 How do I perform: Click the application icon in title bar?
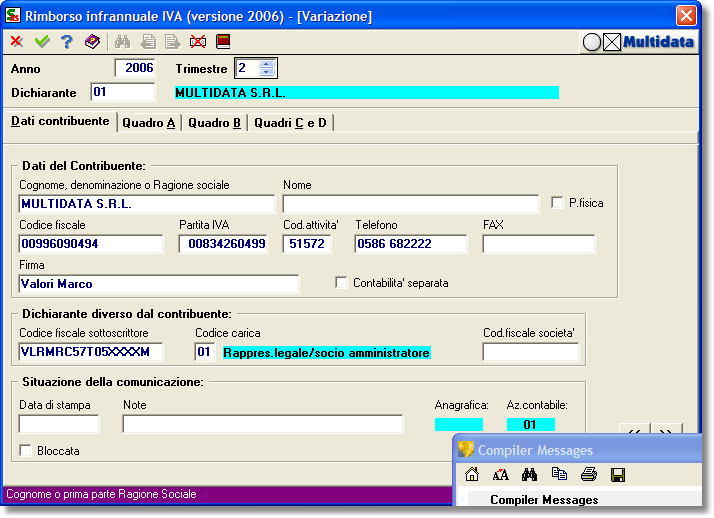(13, 15)
